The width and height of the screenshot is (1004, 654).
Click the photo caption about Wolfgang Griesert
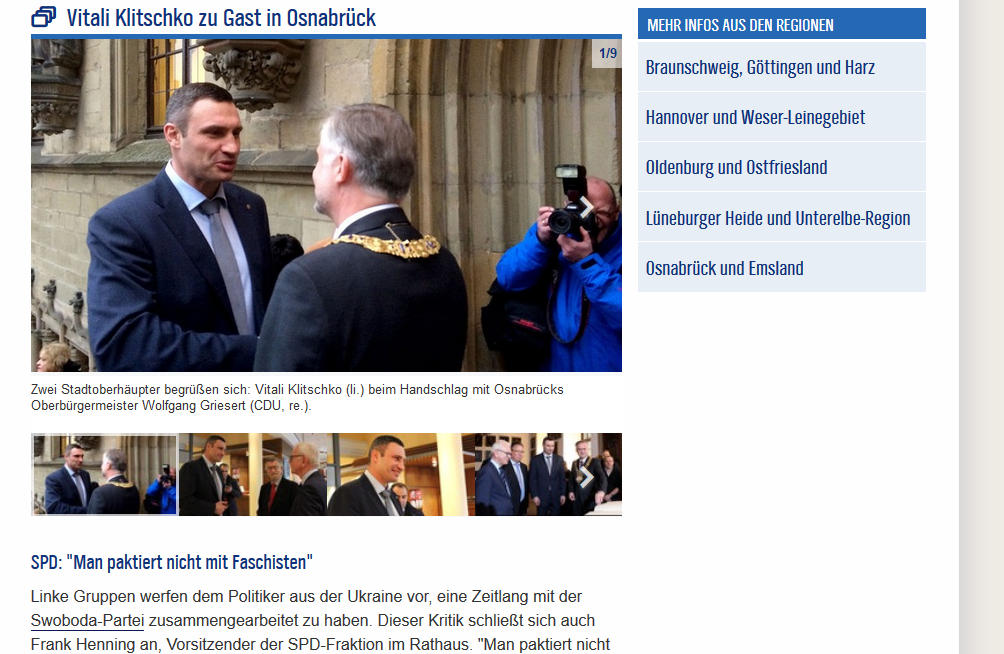[x=297, y=397]
